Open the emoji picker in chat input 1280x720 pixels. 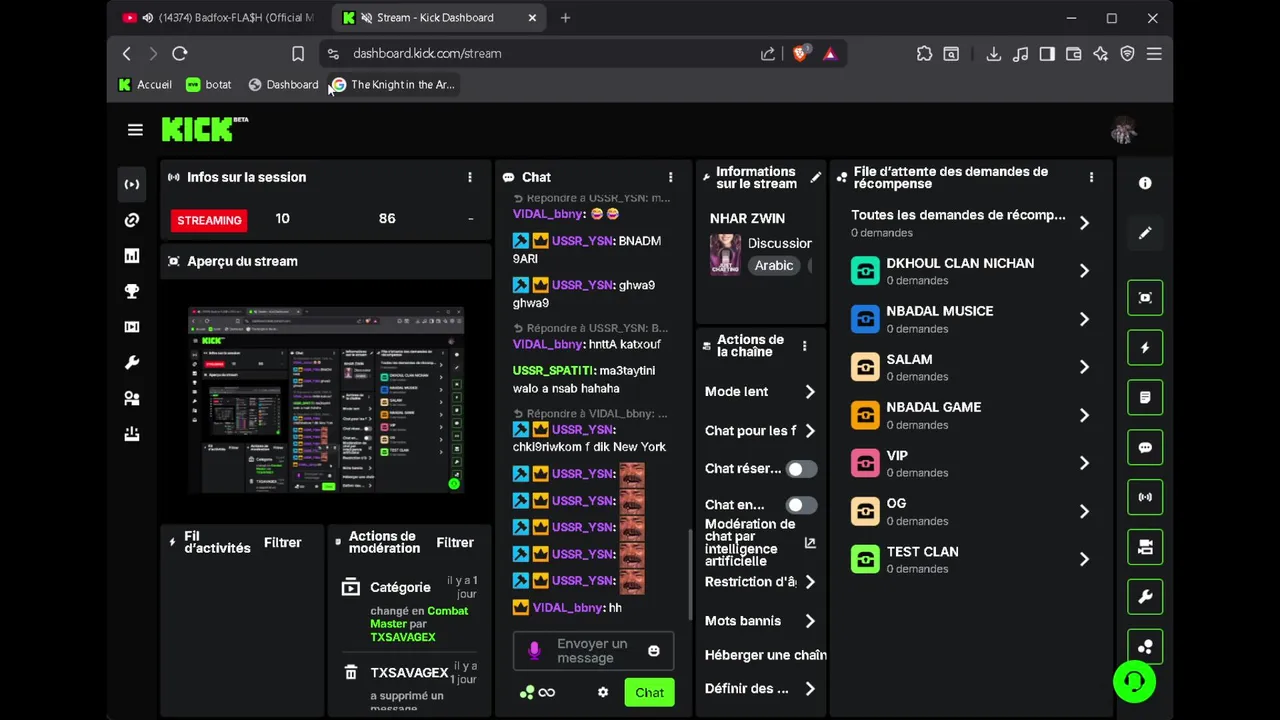(654, 650)
